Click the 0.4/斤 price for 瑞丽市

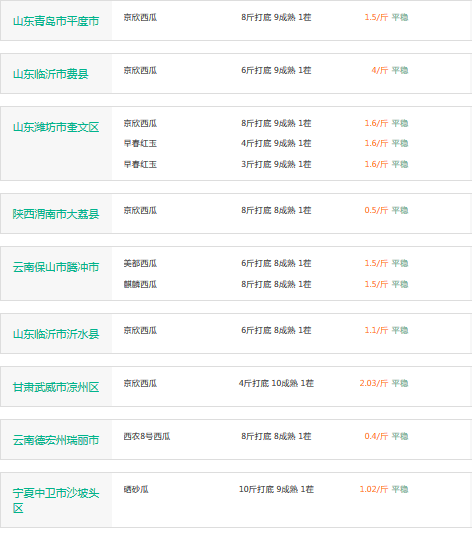[376, 436]
